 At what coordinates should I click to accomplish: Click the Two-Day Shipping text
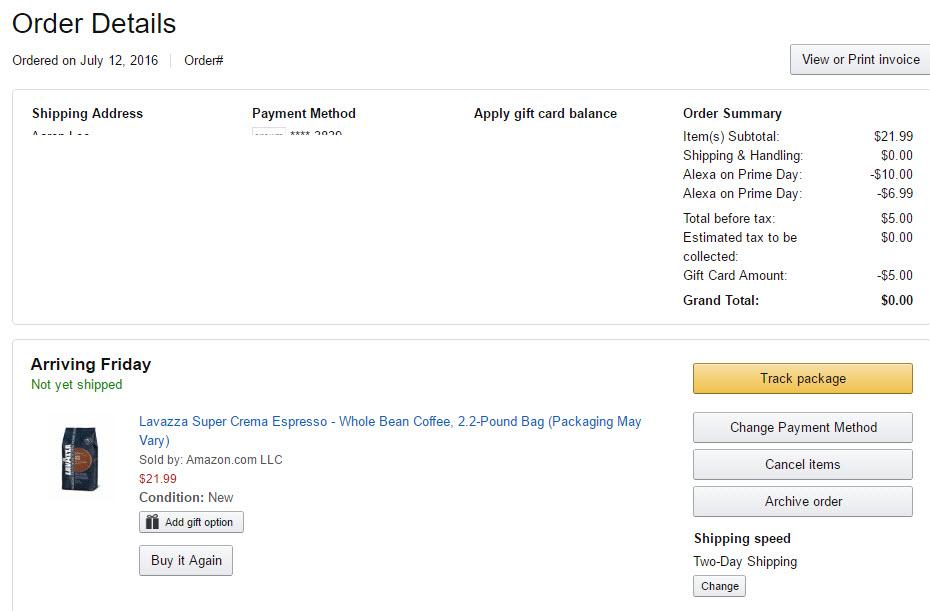745,562
